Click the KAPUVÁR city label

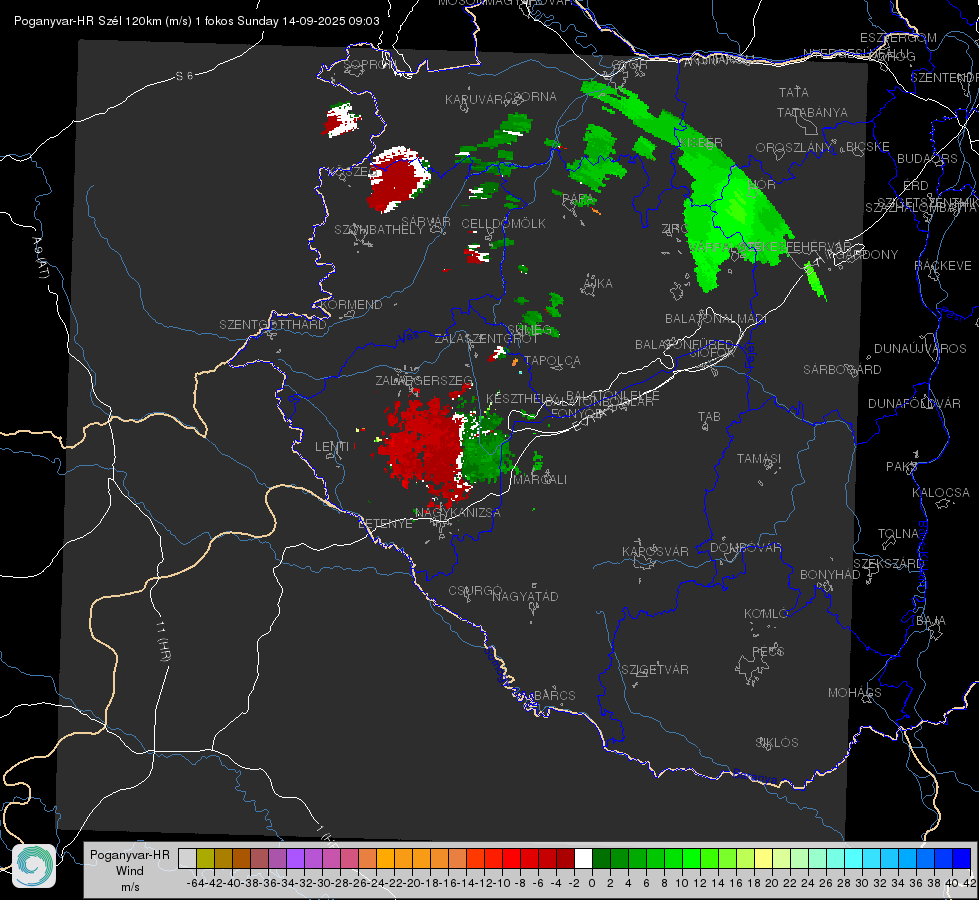(x=475, y=100)
